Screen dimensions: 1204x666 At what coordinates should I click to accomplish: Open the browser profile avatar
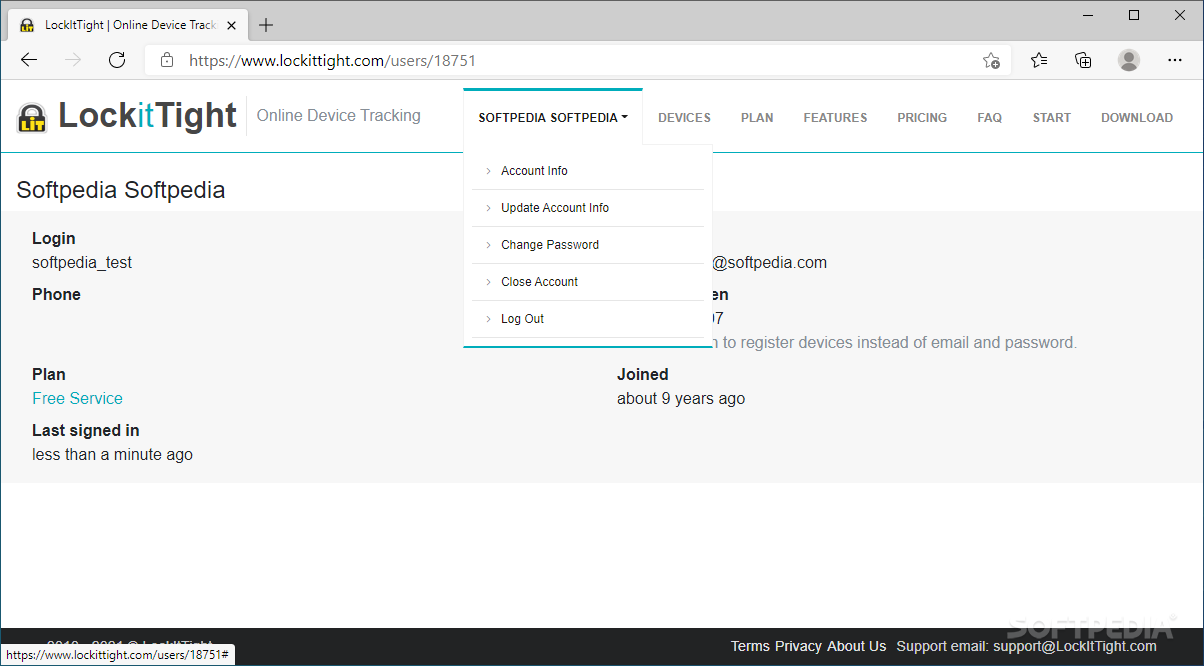[x=1129, y=60]
